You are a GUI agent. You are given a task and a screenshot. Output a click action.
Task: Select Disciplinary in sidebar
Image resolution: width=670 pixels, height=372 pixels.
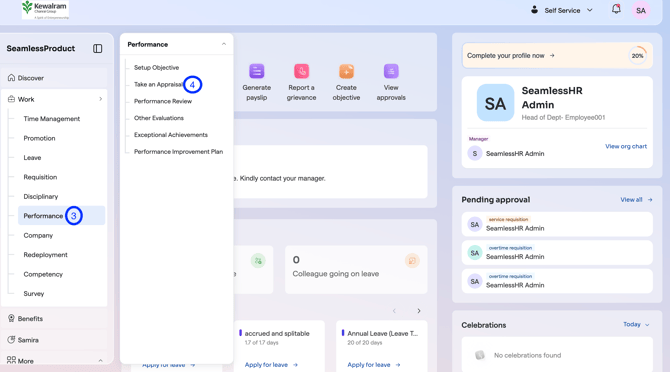pos(41,196)
